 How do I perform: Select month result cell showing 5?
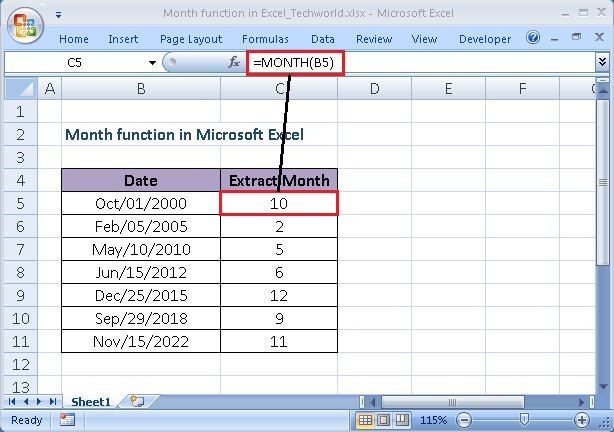279,249
